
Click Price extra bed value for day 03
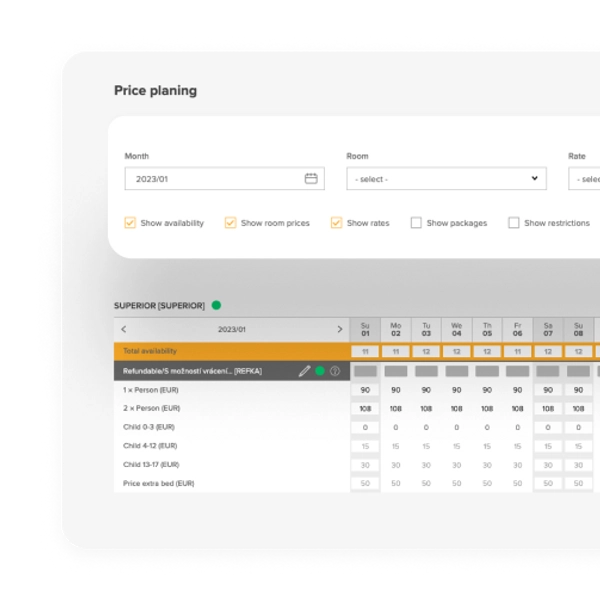pyautogui.click(x=426, y=483)
